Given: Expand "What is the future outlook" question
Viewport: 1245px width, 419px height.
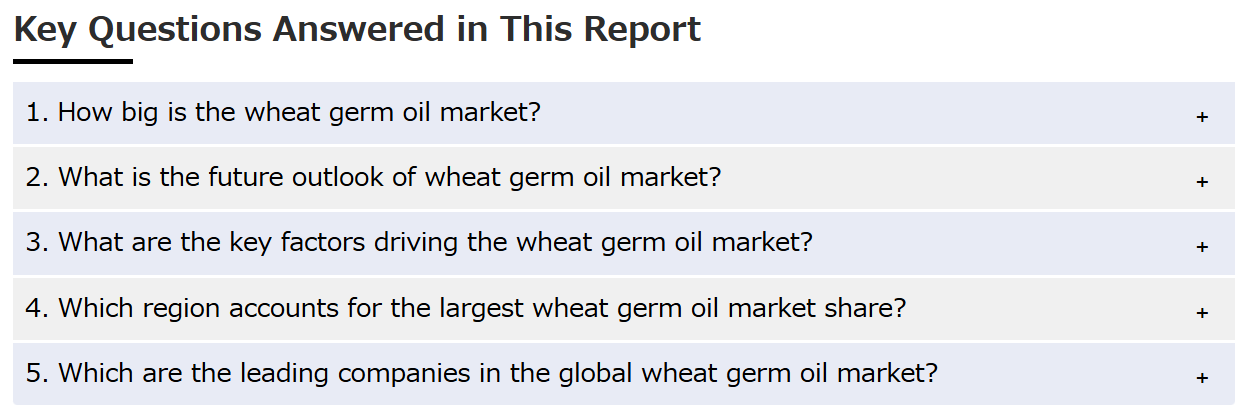Looking at the screenshot, I should pos(624,179).
